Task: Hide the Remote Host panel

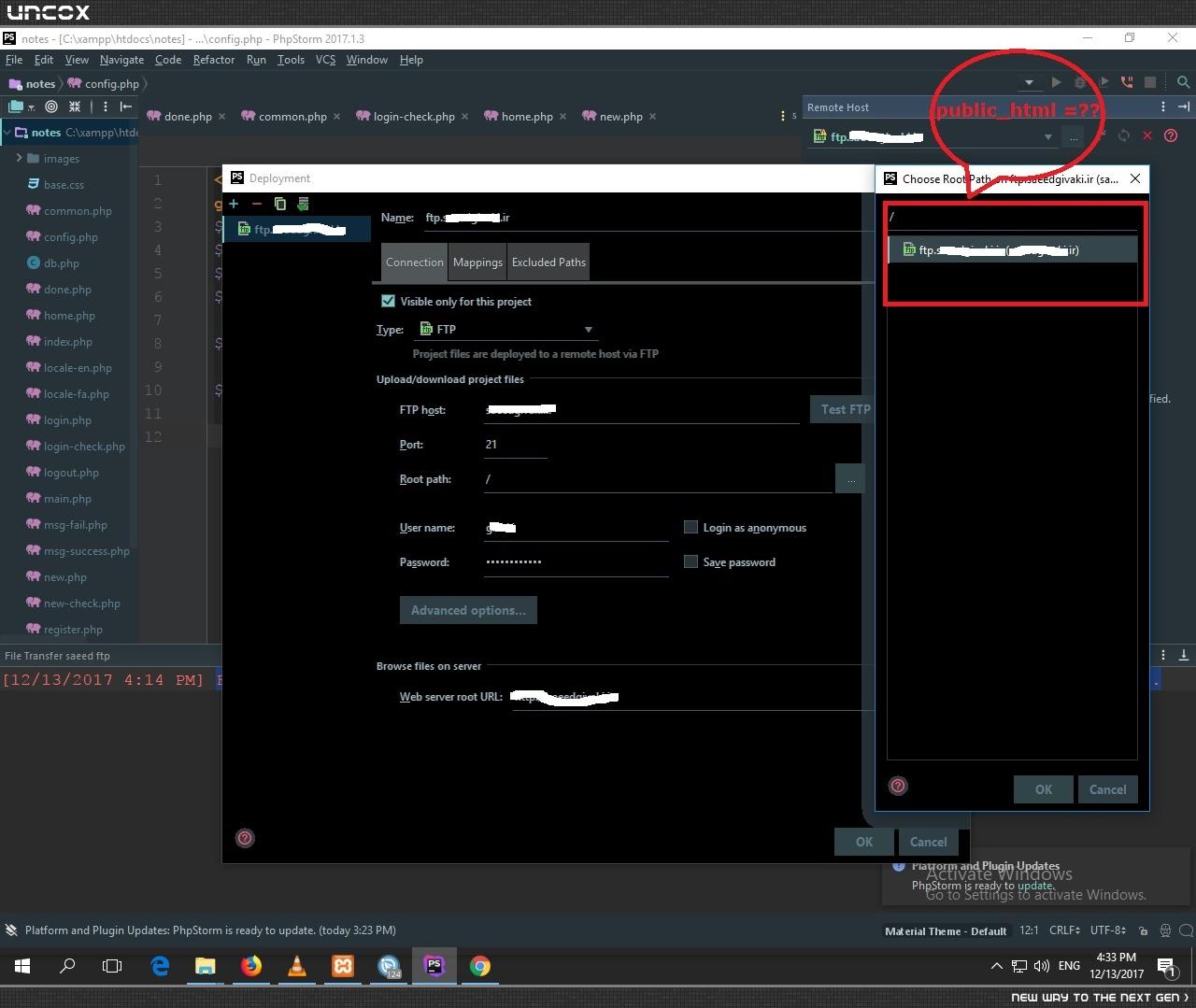Action: (1184, 106)
